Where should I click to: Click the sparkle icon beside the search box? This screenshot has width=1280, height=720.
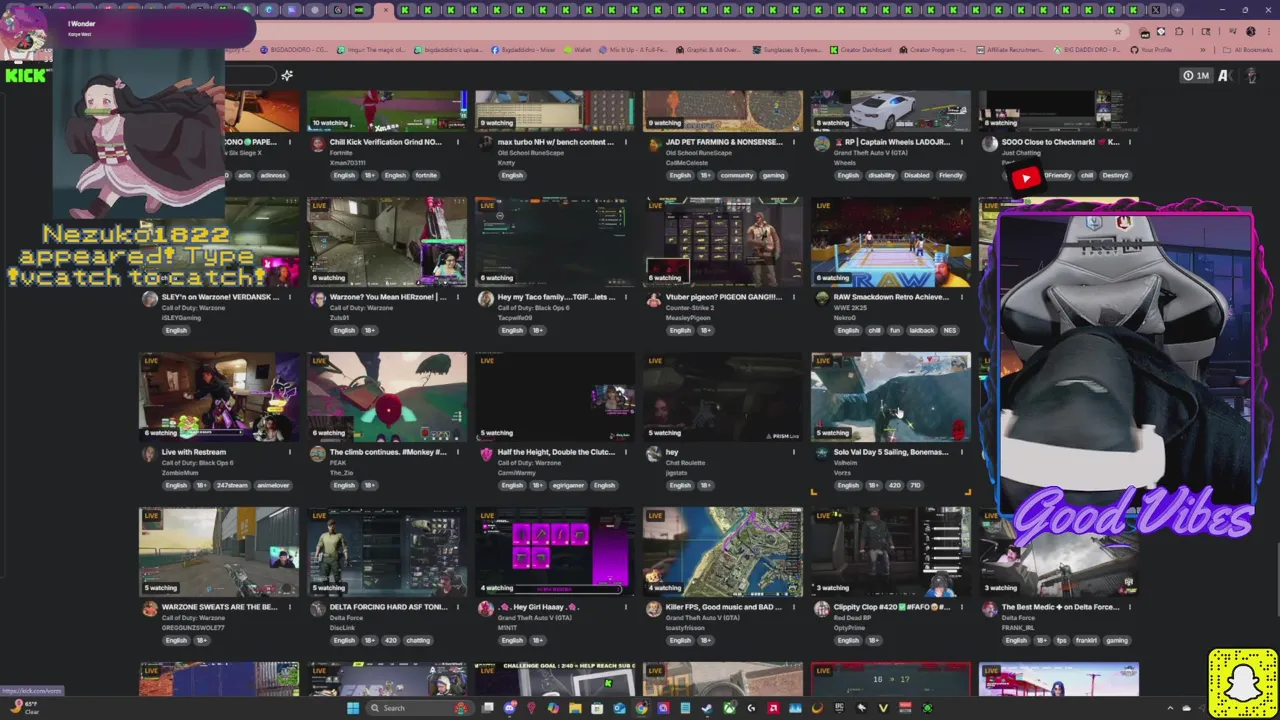[287, 75]
